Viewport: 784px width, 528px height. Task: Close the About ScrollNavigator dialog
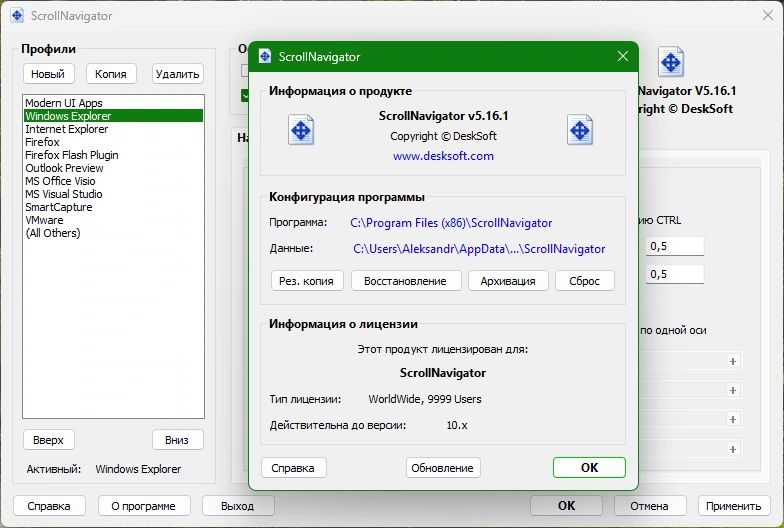point(622,56)
